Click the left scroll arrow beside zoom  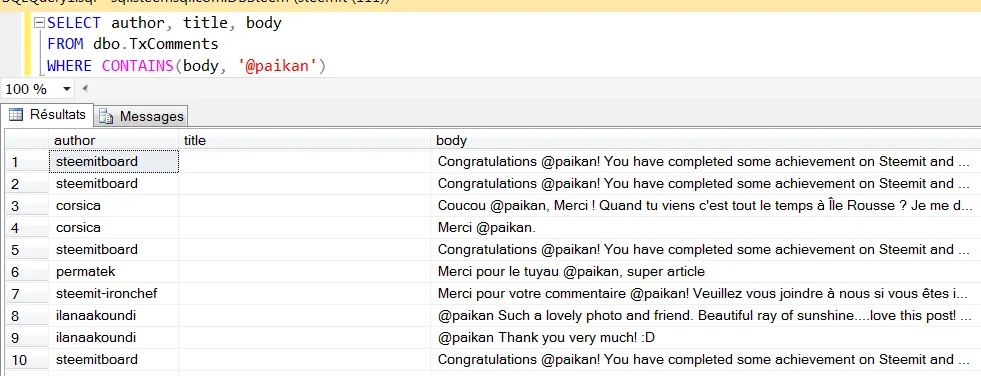(x=85, y=88)
